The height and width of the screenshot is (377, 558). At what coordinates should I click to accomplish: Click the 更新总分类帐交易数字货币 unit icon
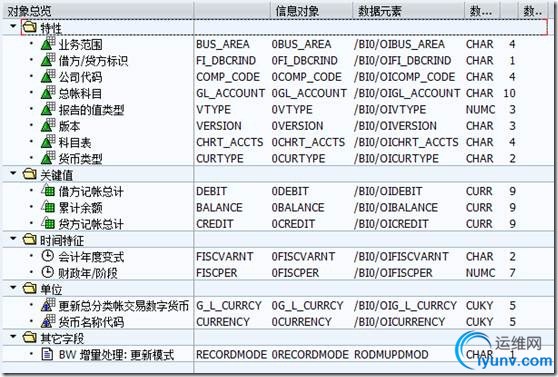[x=48, y=305]
